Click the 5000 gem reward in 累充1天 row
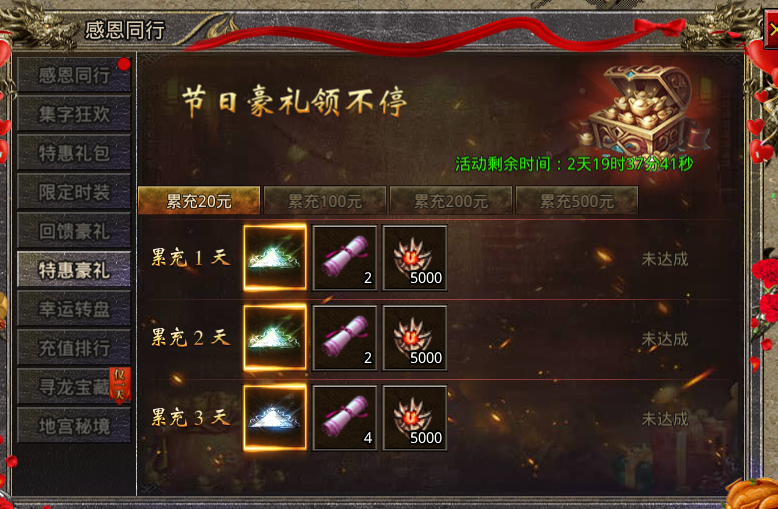 click(415, 257)
